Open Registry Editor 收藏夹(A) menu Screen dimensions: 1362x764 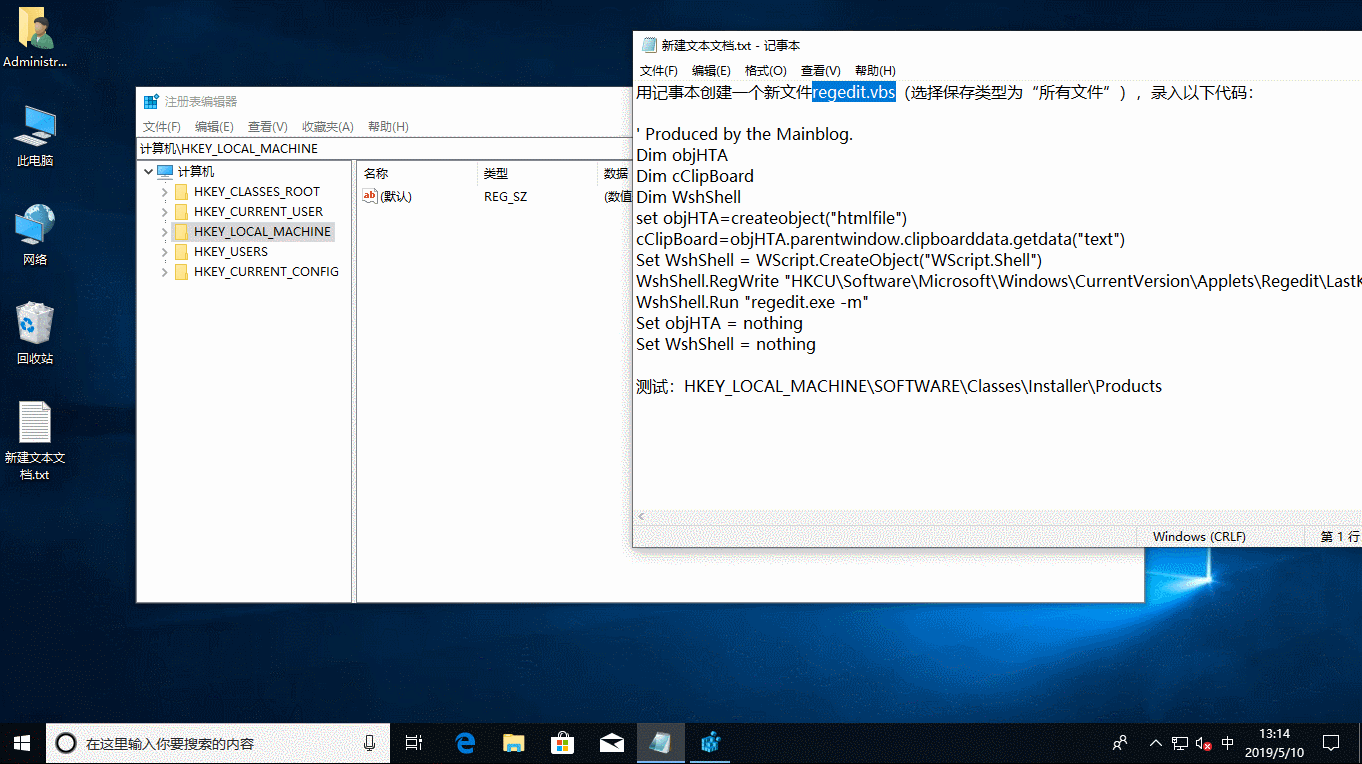click(x=328, y=127)
